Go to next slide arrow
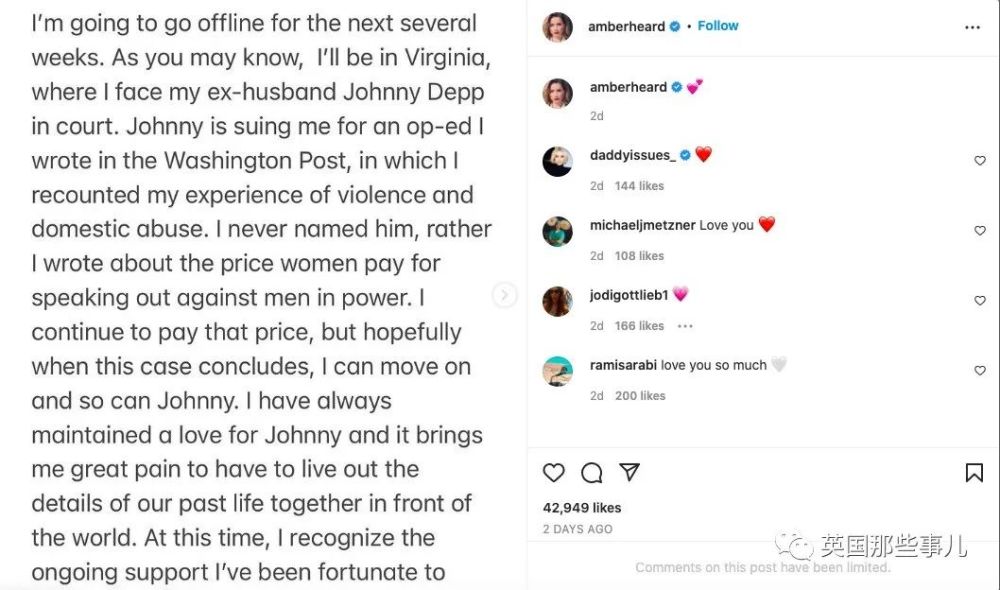Viewport: 1000px width, 590px height. pyautogui.click(x=504, y=295)
